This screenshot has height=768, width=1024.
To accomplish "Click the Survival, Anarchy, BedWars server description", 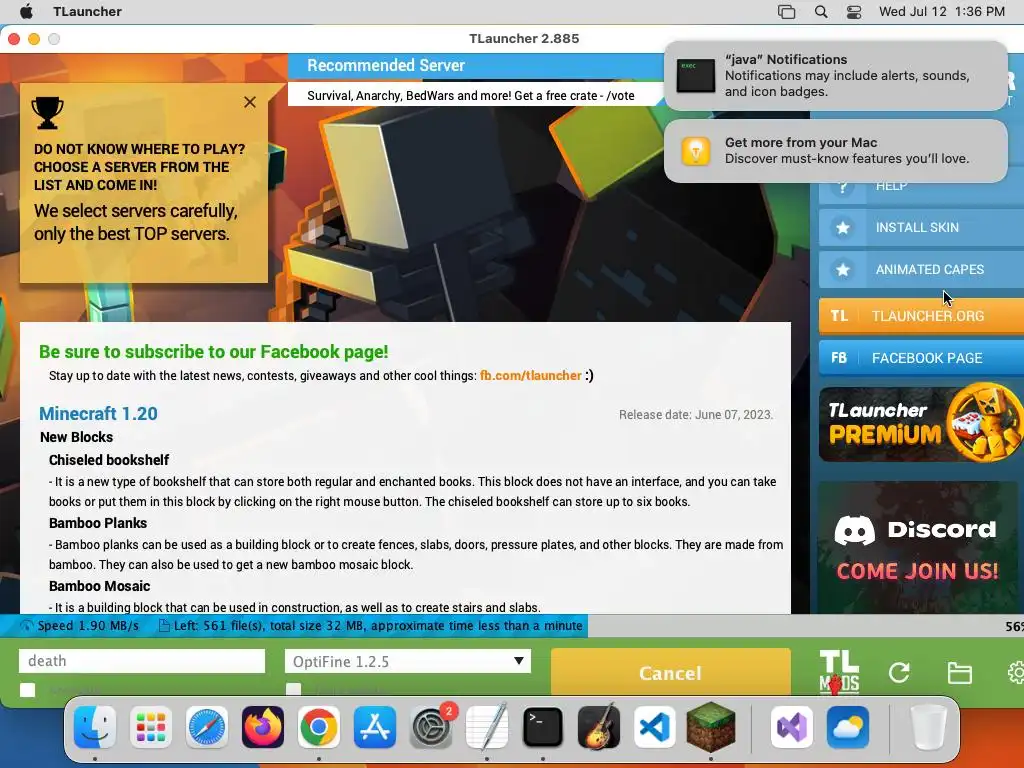I will click(471, 95).
